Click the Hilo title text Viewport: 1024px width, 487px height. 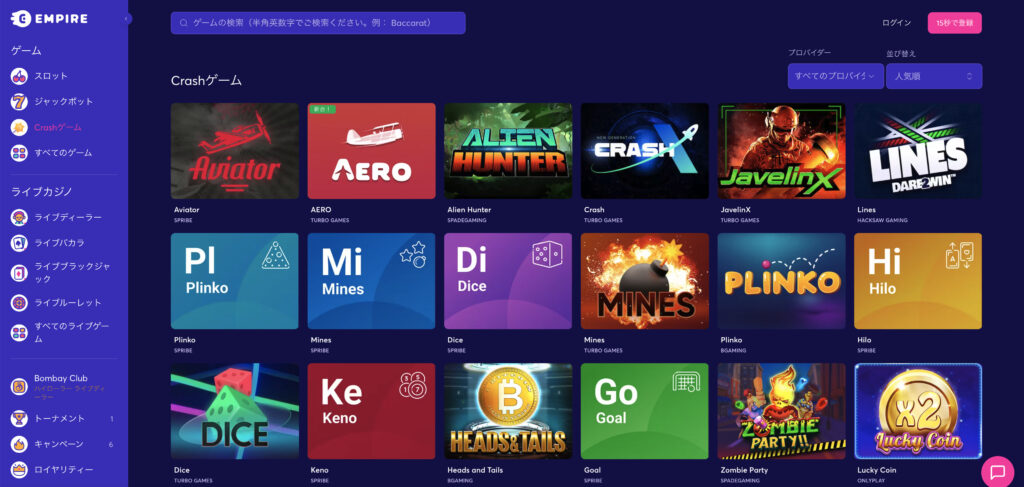(864, 340)
